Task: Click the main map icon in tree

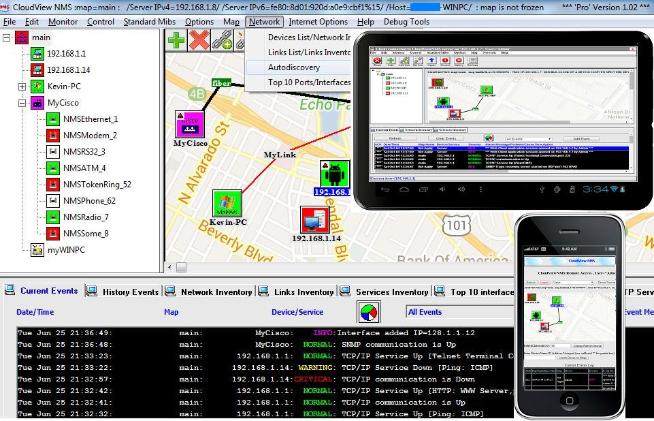Action: (22, 38)
